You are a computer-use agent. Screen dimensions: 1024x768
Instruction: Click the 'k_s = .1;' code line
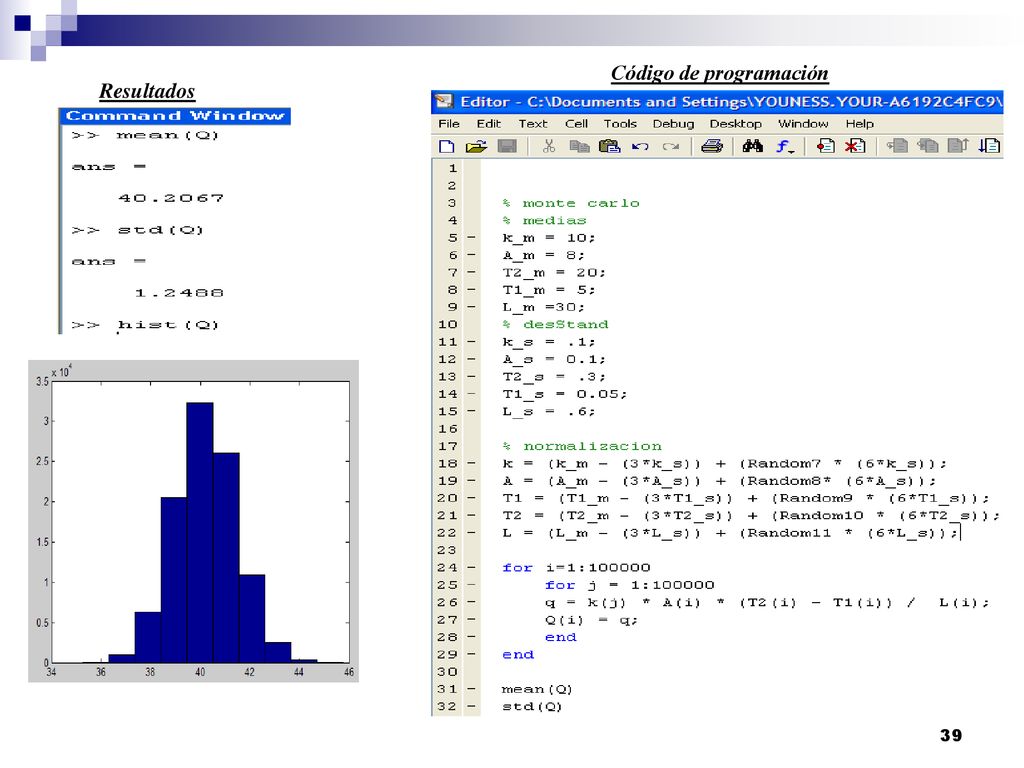tap(549, 342)
